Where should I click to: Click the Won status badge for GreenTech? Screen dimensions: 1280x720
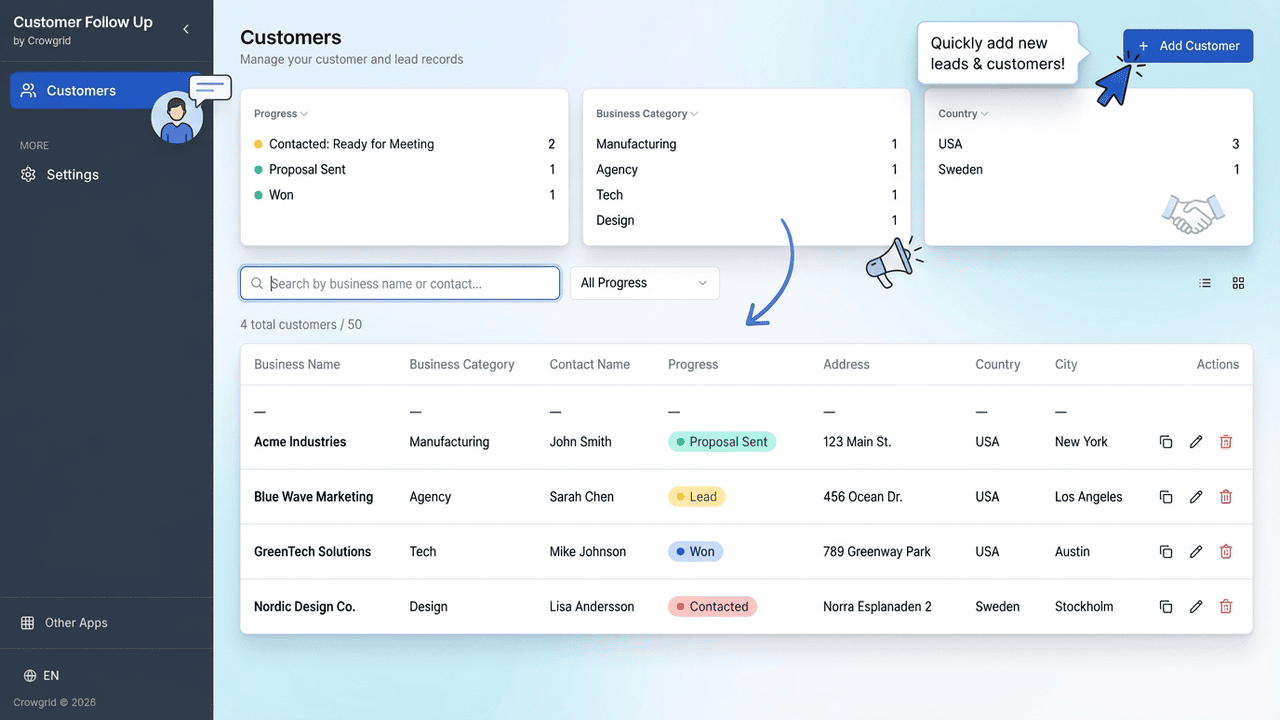(x=695, y=552)
